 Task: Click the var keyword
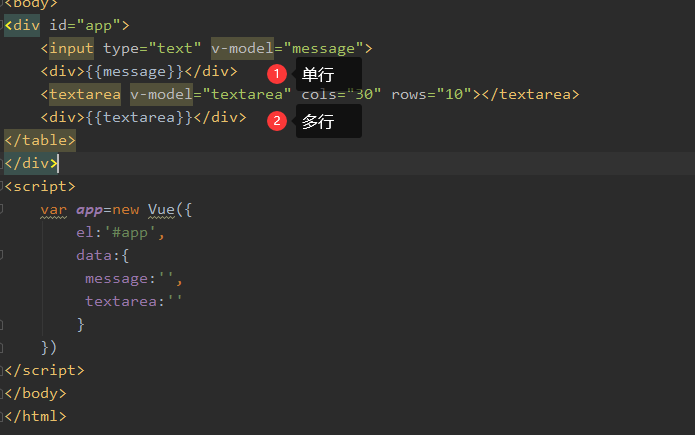click(x=54, y=210)
